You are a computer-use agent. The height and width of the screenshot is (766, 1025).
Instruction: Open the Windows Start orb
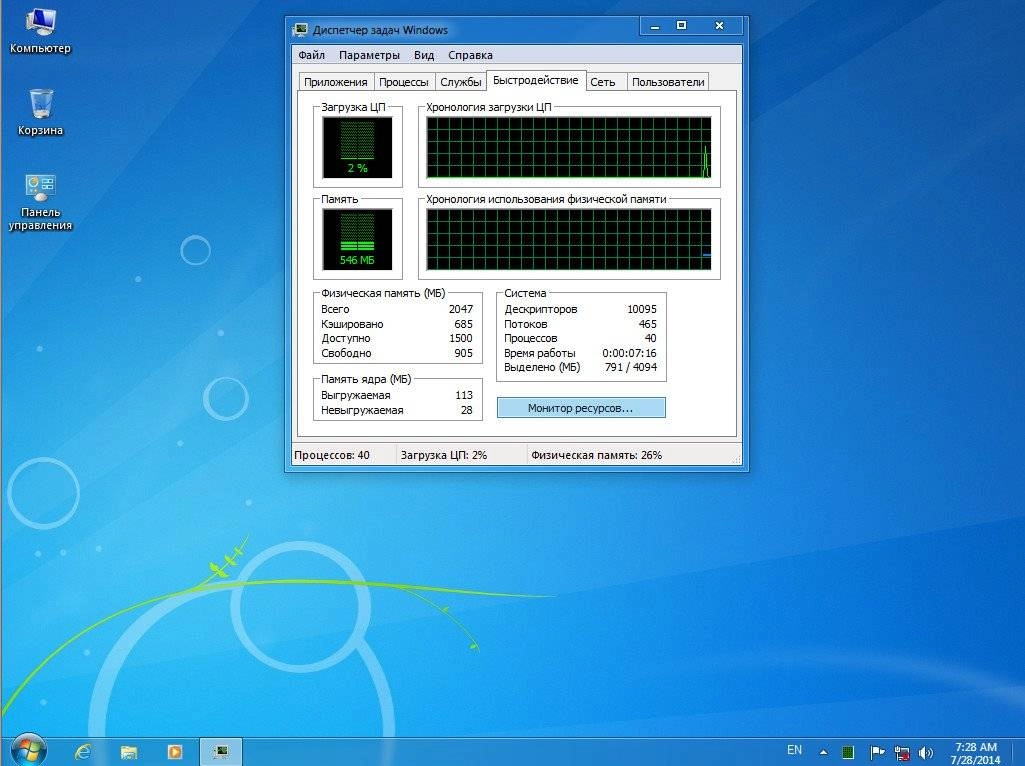[x=27, y=750]
